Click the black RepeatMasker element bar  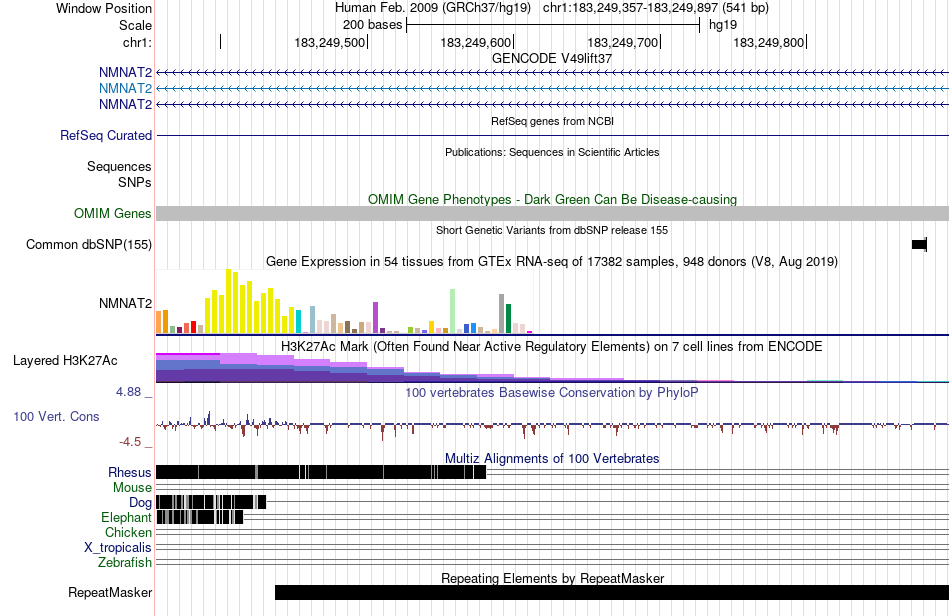pos(612,592)
